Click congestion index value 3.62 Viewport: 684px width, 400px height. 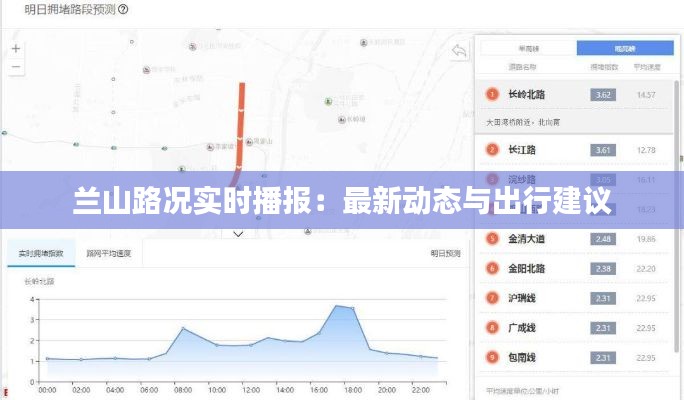(603, 95)
